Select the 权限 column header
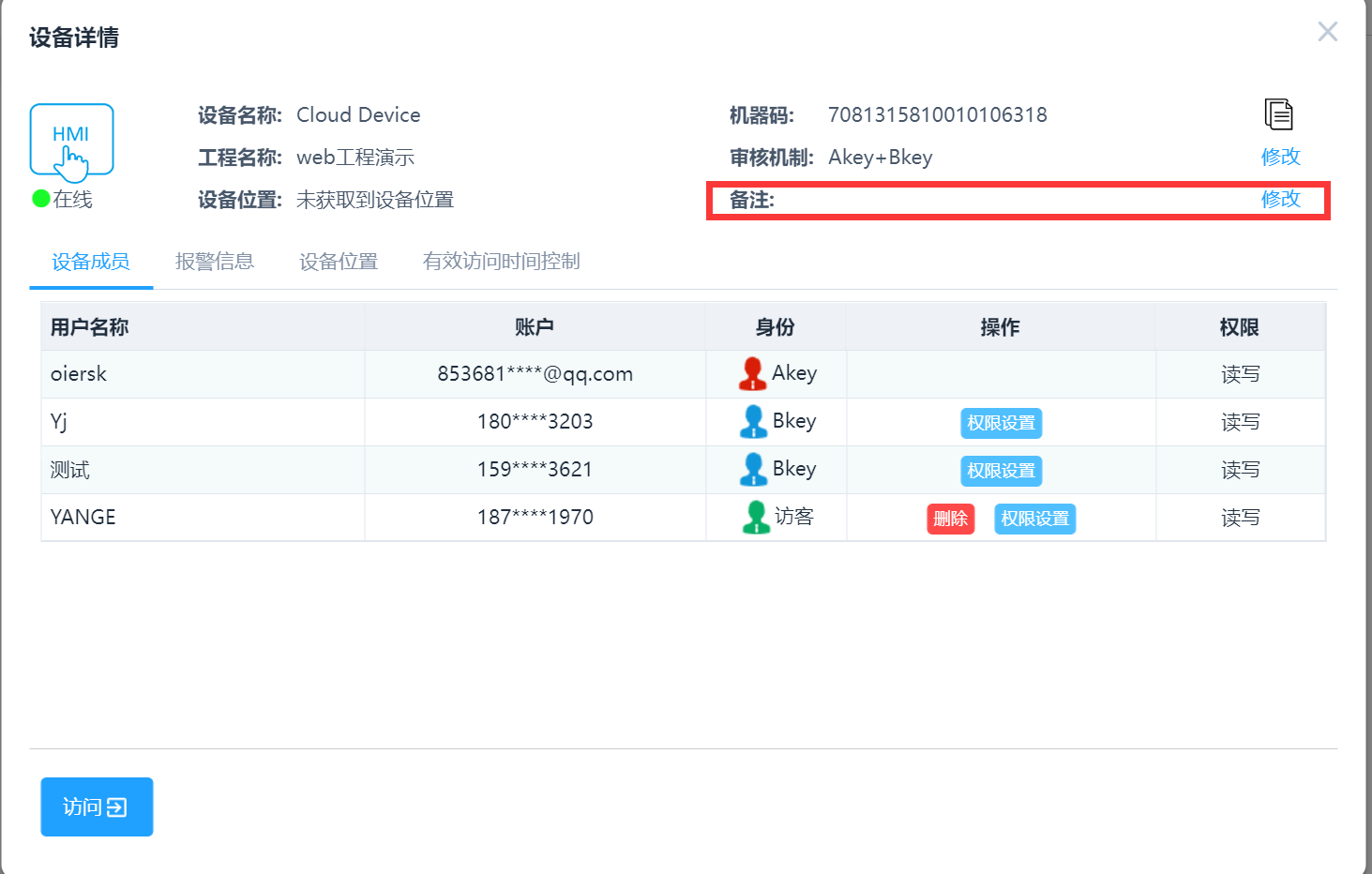 pyautogui.click(x=1240, y=327)
